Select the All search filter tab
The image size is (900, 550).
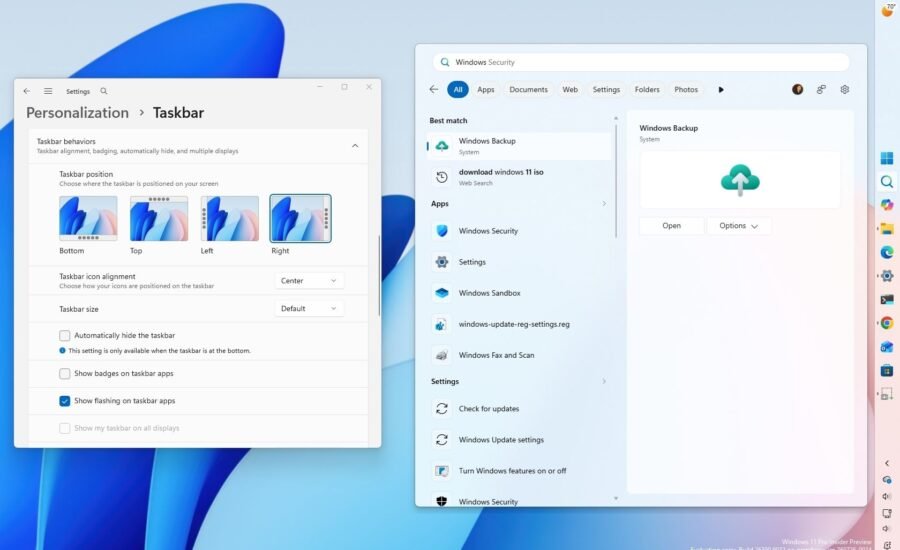coord(458,90)
